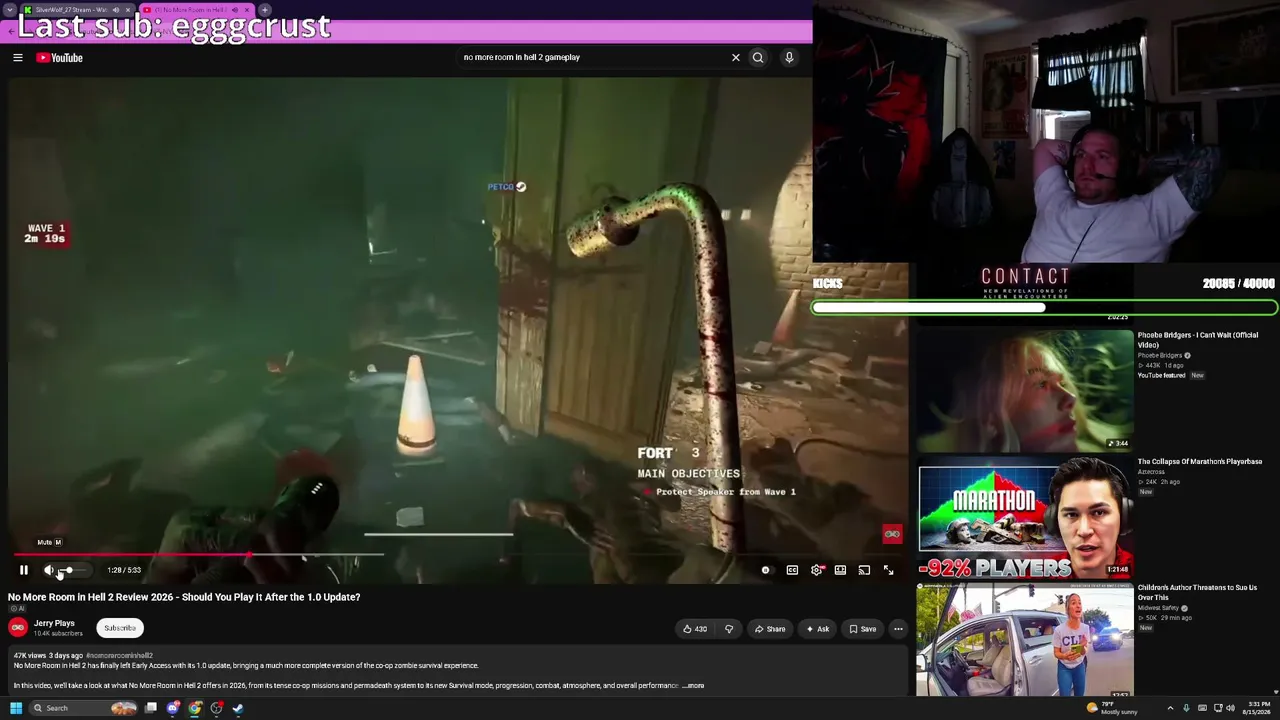Open "Phoebe Bridgers - I Can't Wait" title
Image resolution: width=1280 pixels, height=720 pixels.
point(1198,340)
